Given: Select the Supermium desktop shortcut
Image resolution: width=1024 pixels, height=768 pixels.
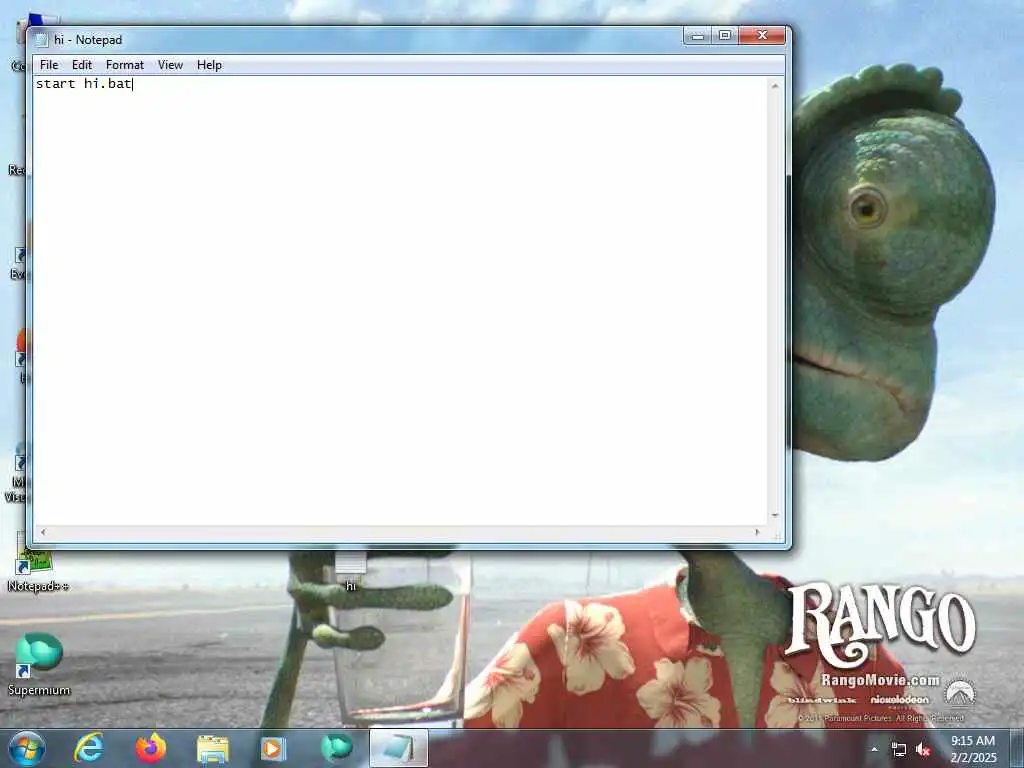Looking at the screenshot, I should click(39, 664).
